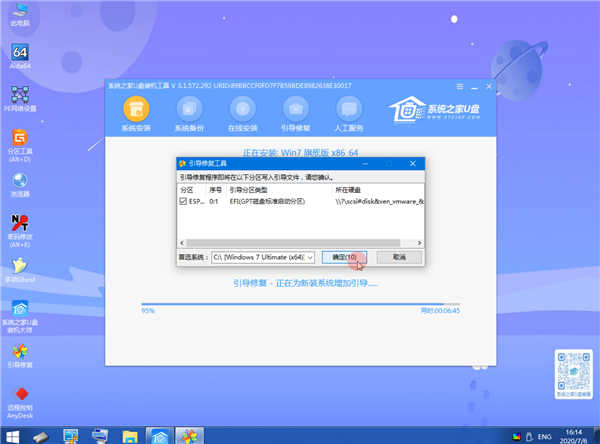
Task: Open the PE网络设置 network settings icon
Action: pyautogui.click(x=20, y=99)
